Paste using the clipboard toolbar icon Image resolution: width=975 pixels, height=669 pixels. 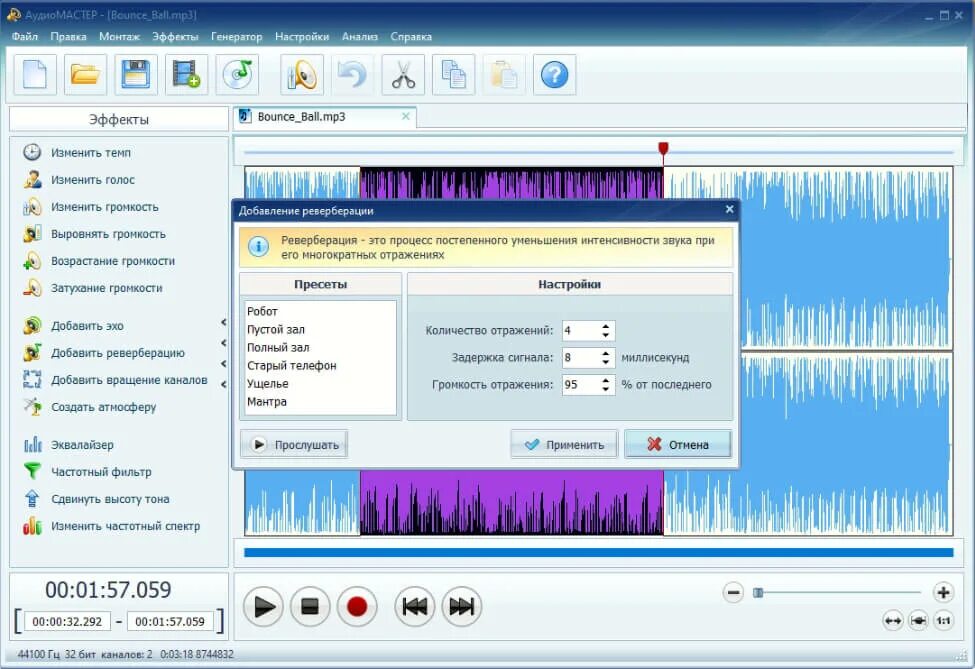tap(504, 75)
